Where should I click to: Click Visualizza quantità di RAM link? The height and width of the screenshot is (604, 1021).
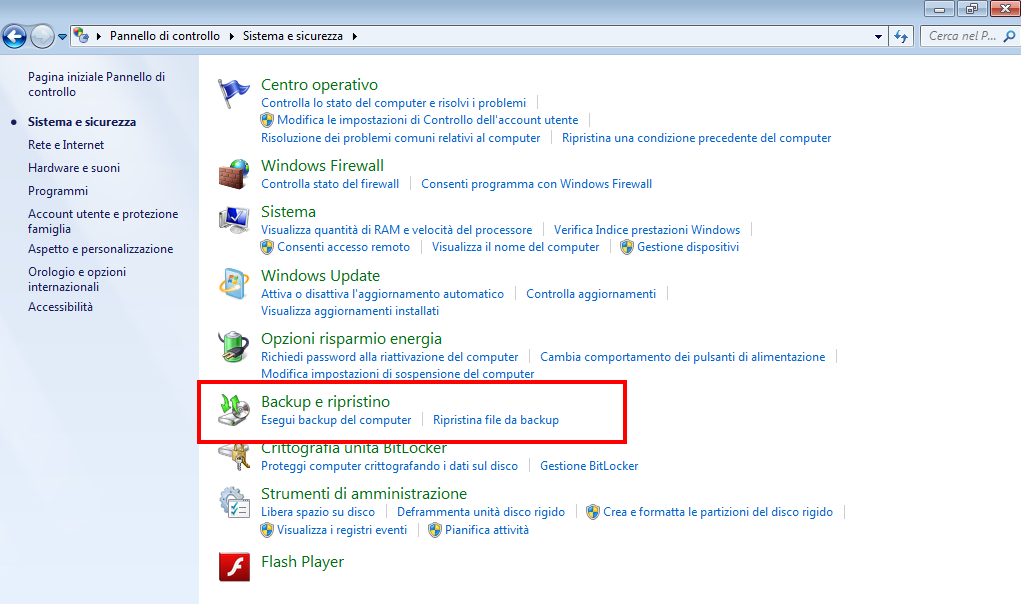[397, 230]
